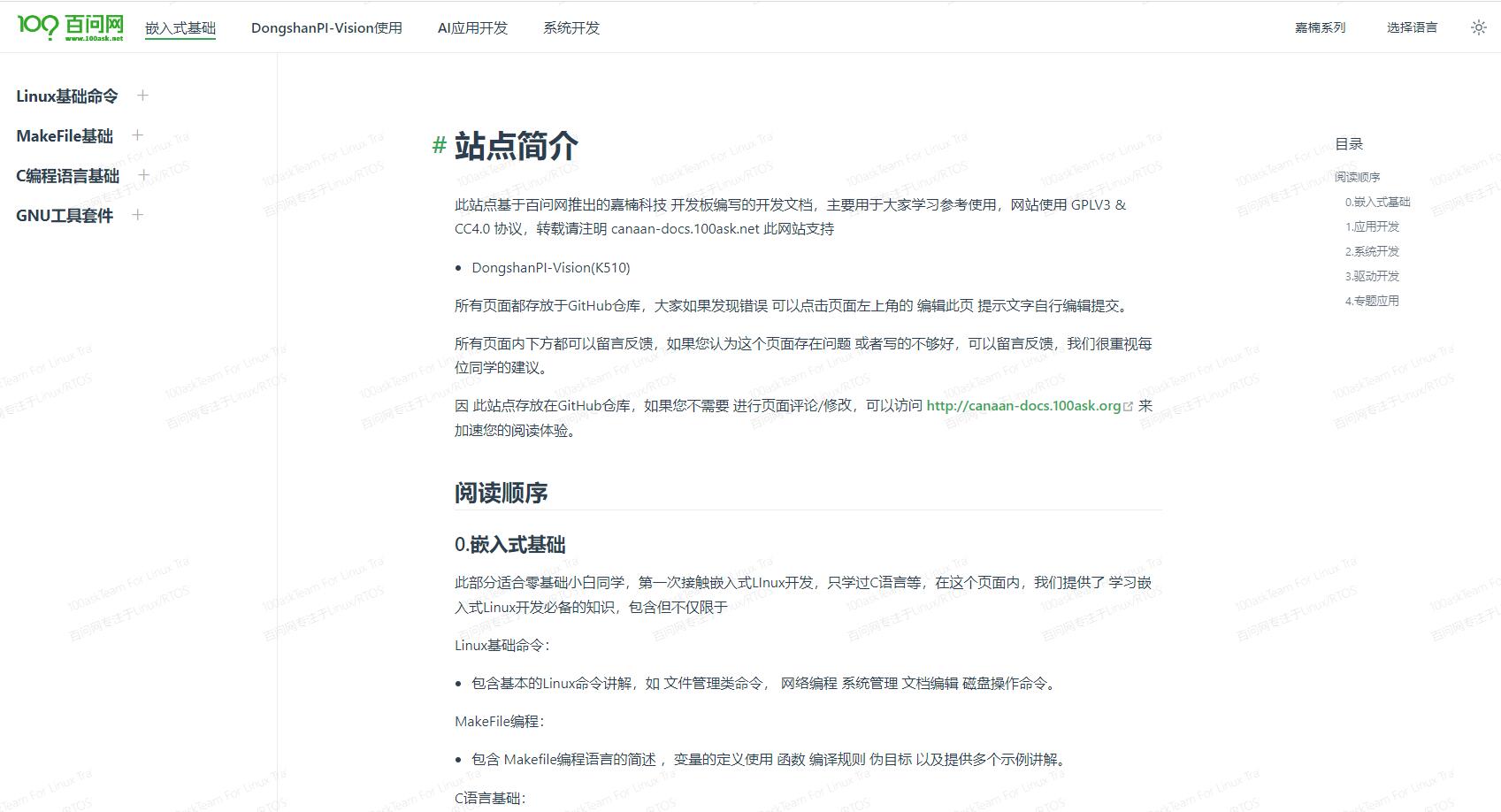1501x812 pixels.
Task: Expand the MakeFile基础 plus icon
Action: [x=137, y=135]
